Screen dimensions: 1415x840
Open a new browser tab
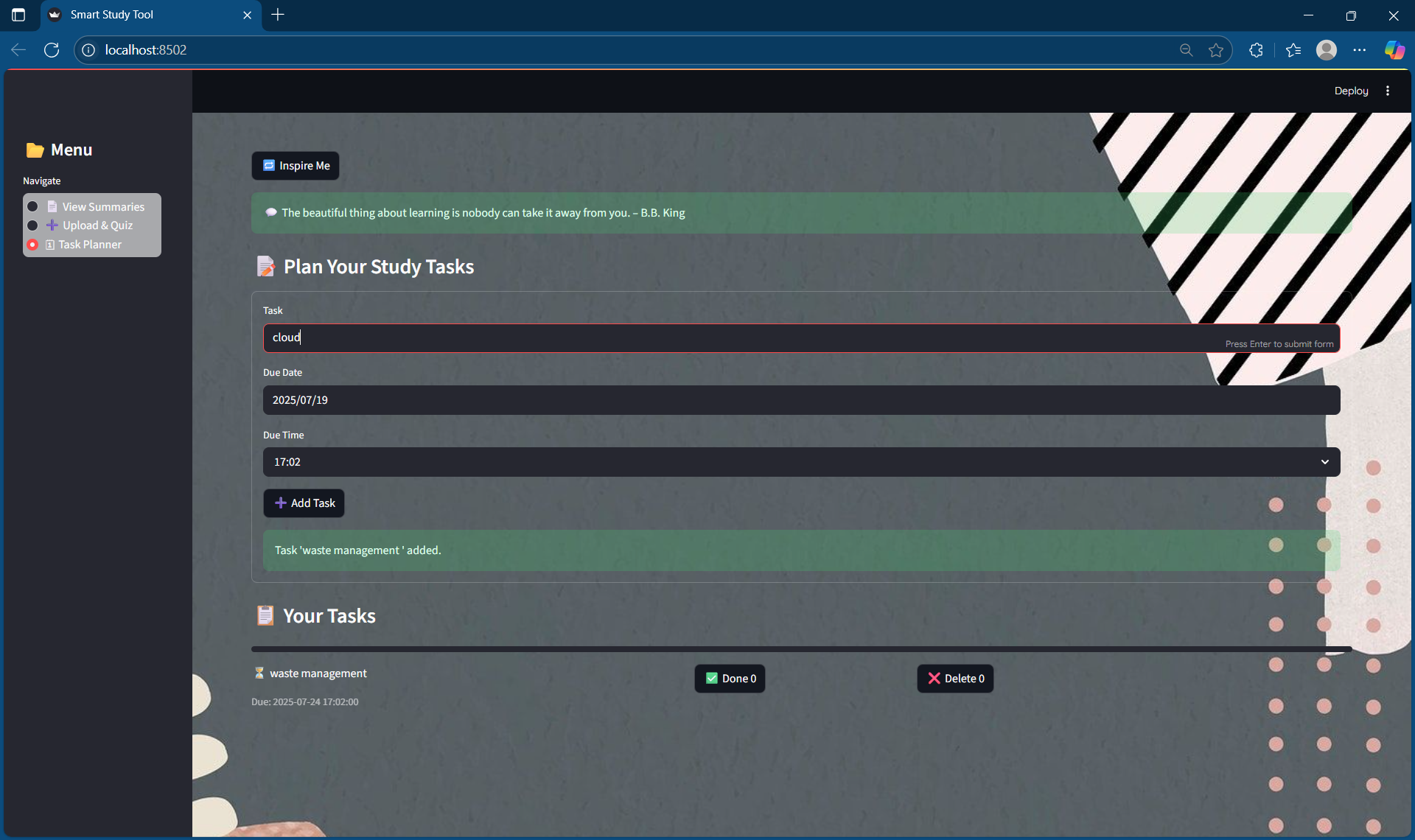coord(278,15)
